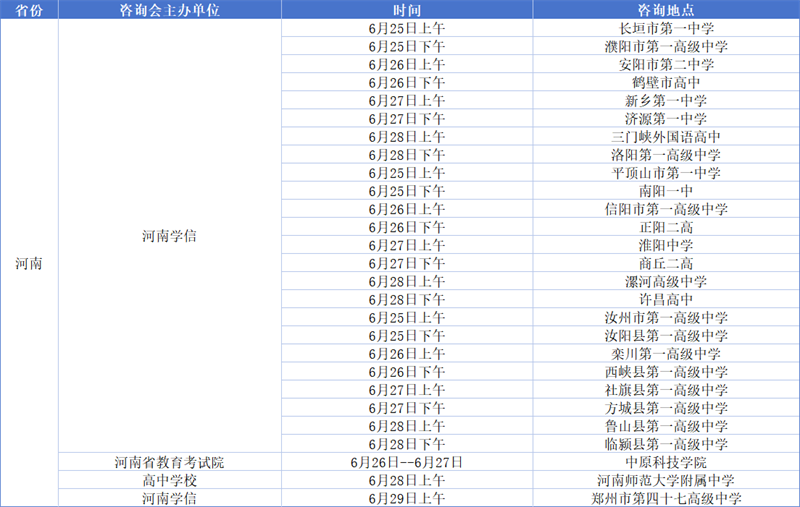
Task: Select the time cell in the 商丘二高 row
Action: tap(407, 264)
